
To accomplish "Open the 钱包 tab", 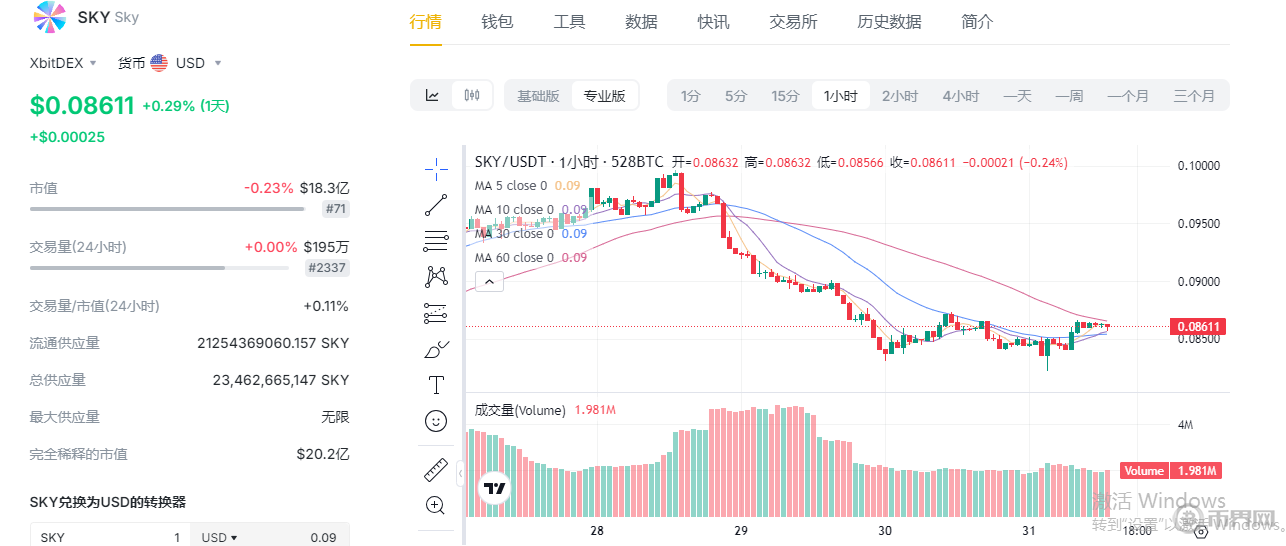I will (x=497, y=22).
